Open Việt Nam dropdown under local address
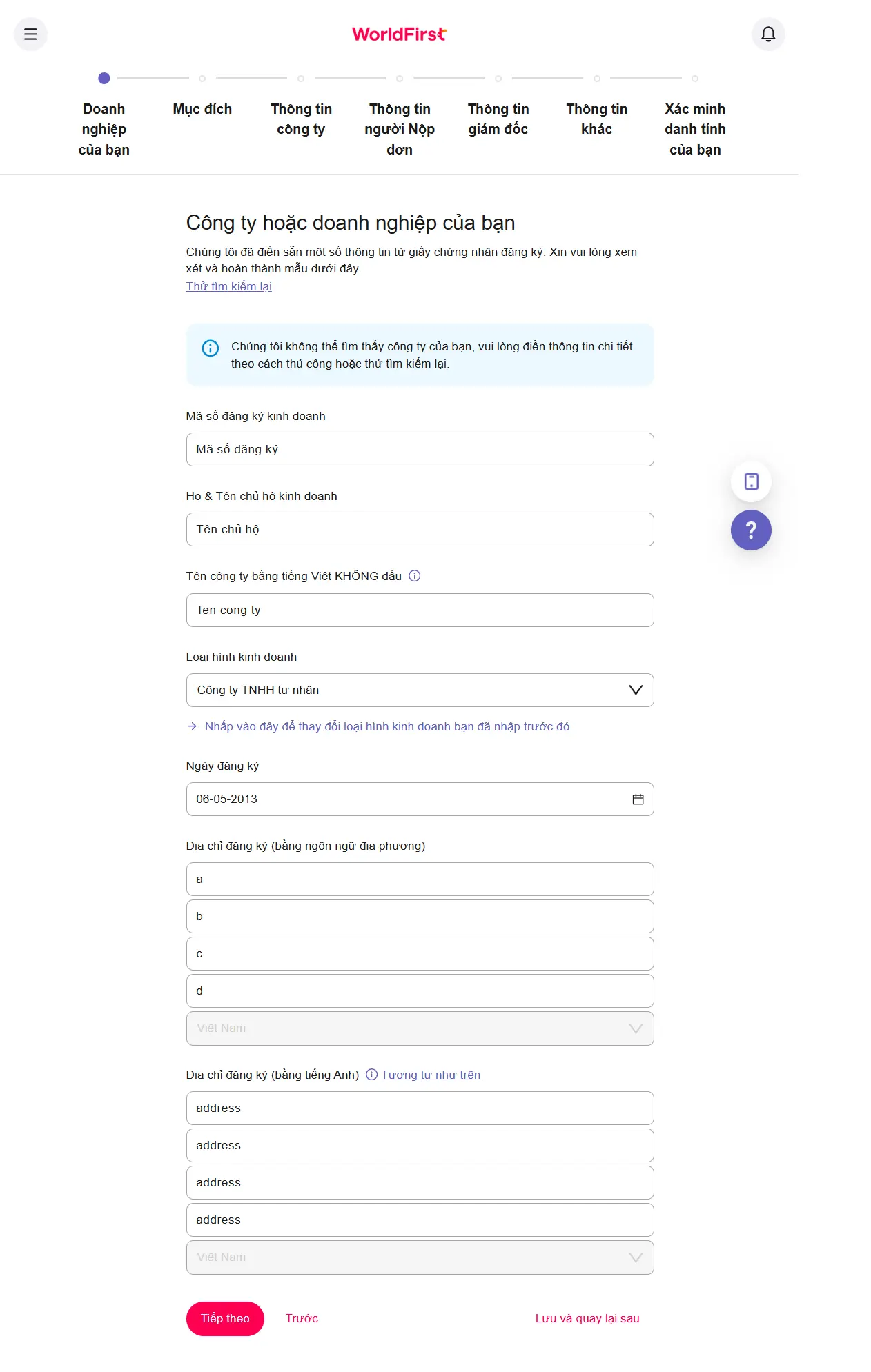 (x=420, y=1028)
